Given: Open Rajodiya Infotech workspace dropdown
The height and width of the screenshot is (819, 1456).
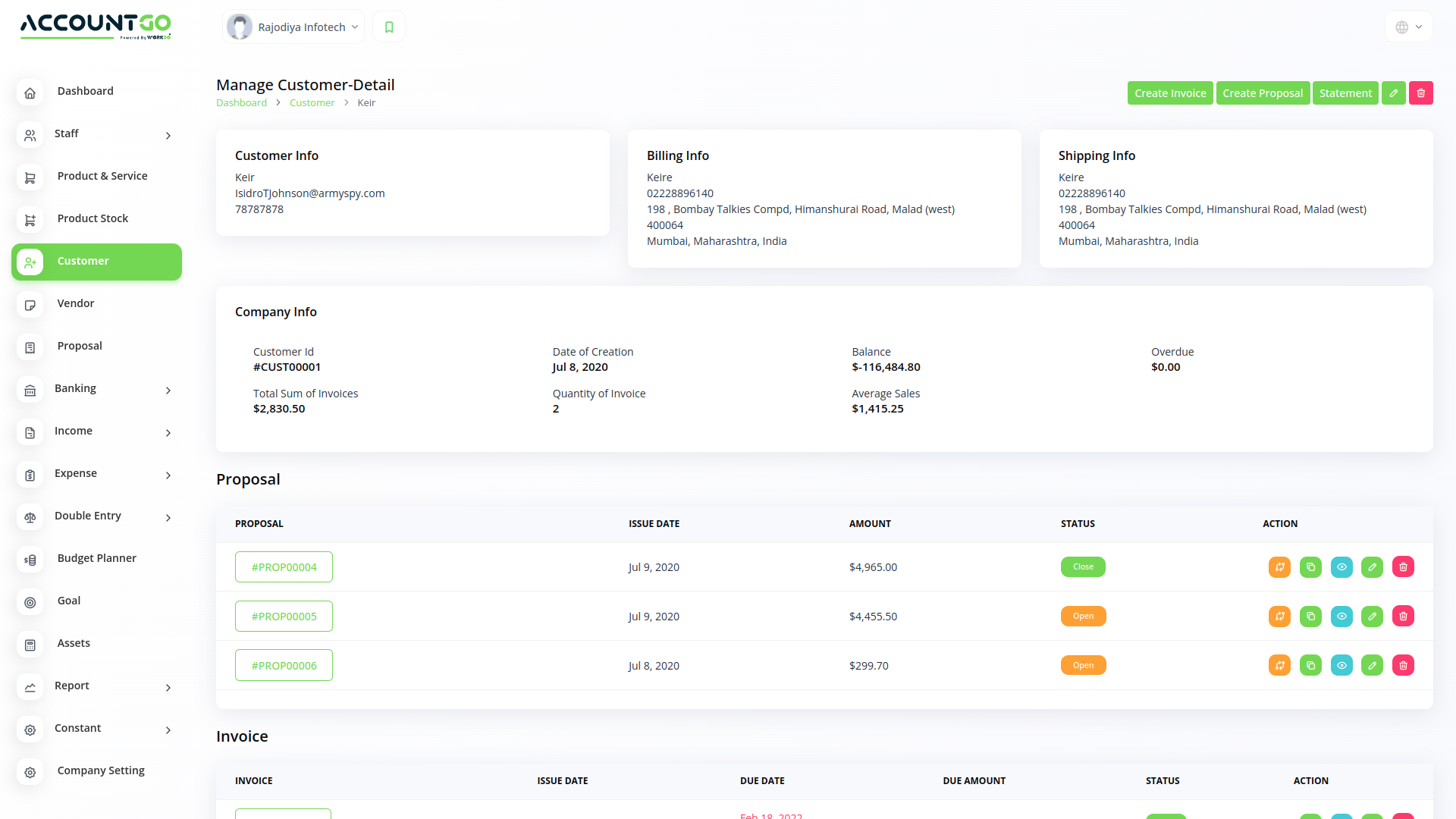Looking at the screenshot, I should pos(293,27).
